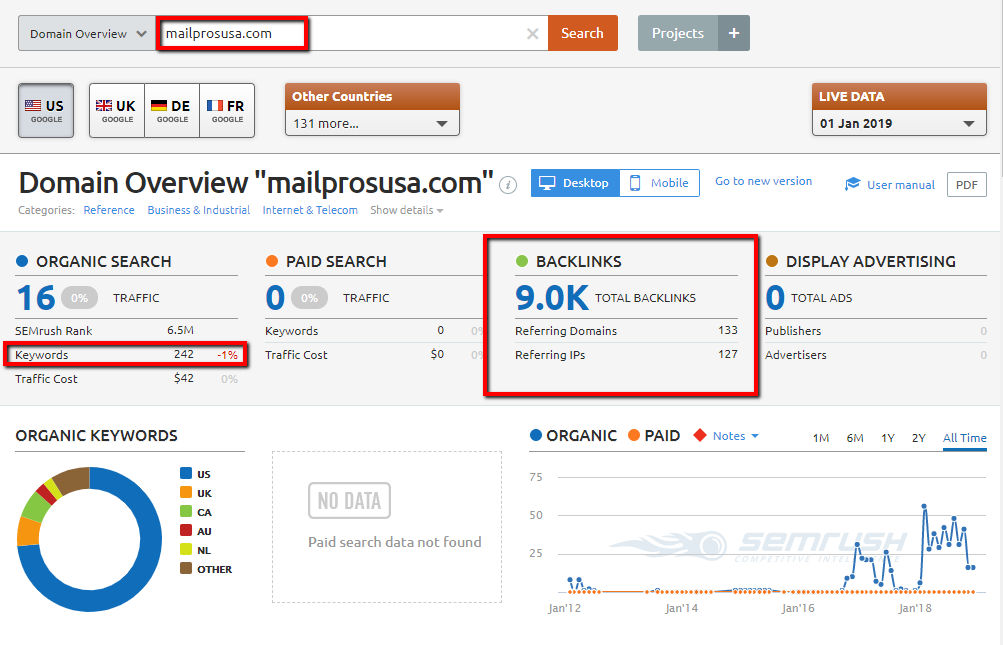
Task: Click the plus icon next to Projects
Action: [734, 33]
